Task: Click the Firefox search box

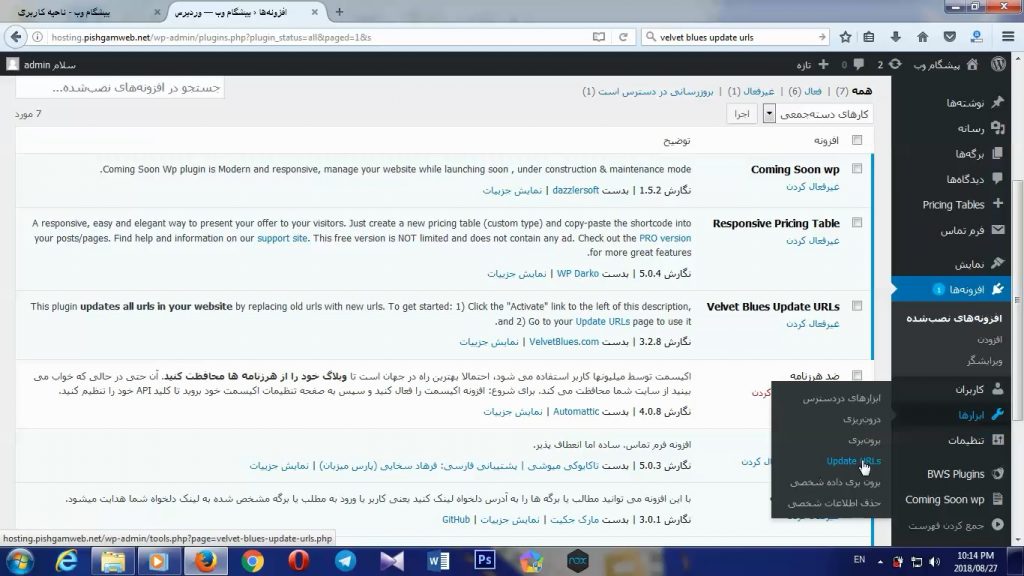Action: pyautogui.click(x=735, y=37)
